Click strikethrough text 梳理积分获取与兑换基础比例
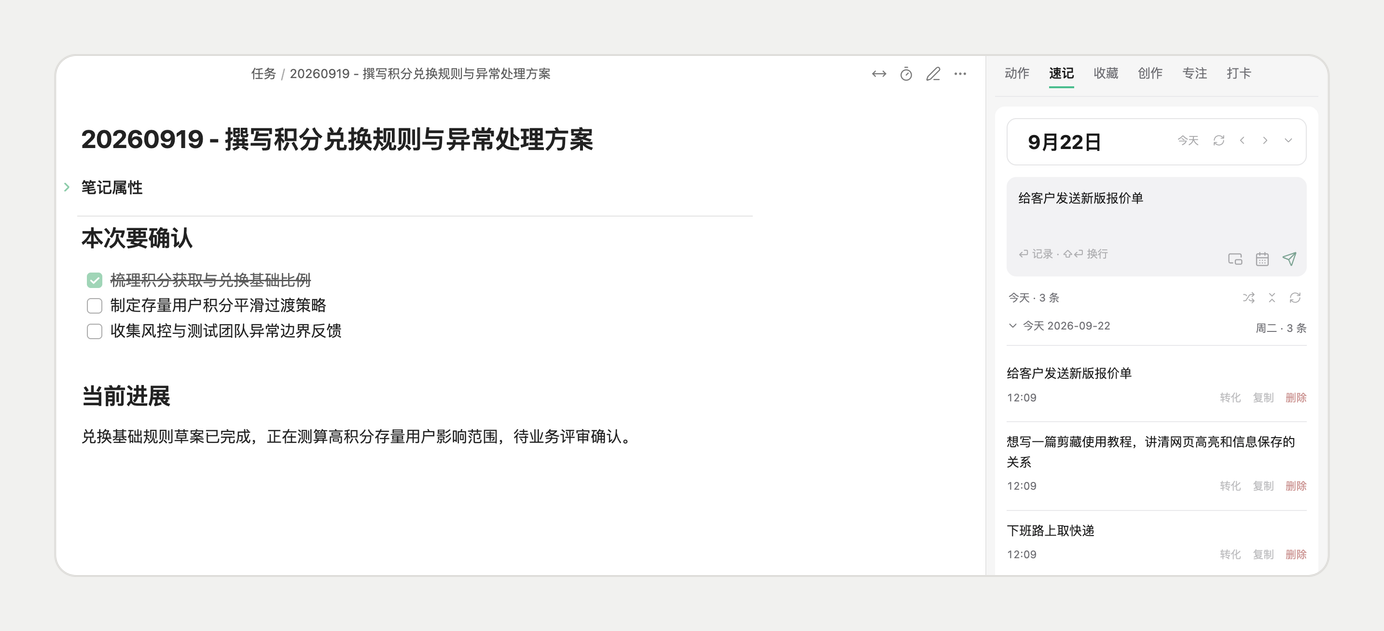Image resolution: width=1384 pixels, height=631 pixels. (211, 281)
